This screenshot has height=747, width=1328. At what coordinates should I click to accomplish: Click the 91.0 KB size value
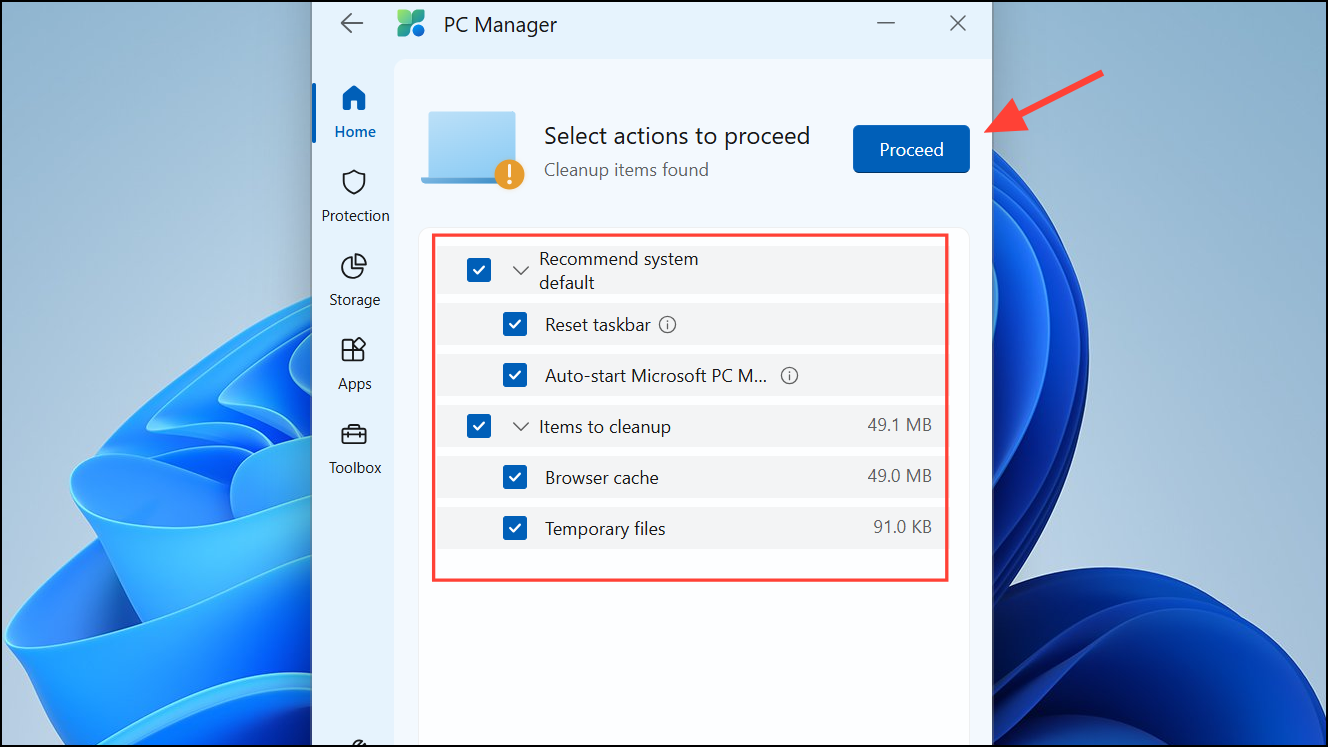tap(902, 527)
